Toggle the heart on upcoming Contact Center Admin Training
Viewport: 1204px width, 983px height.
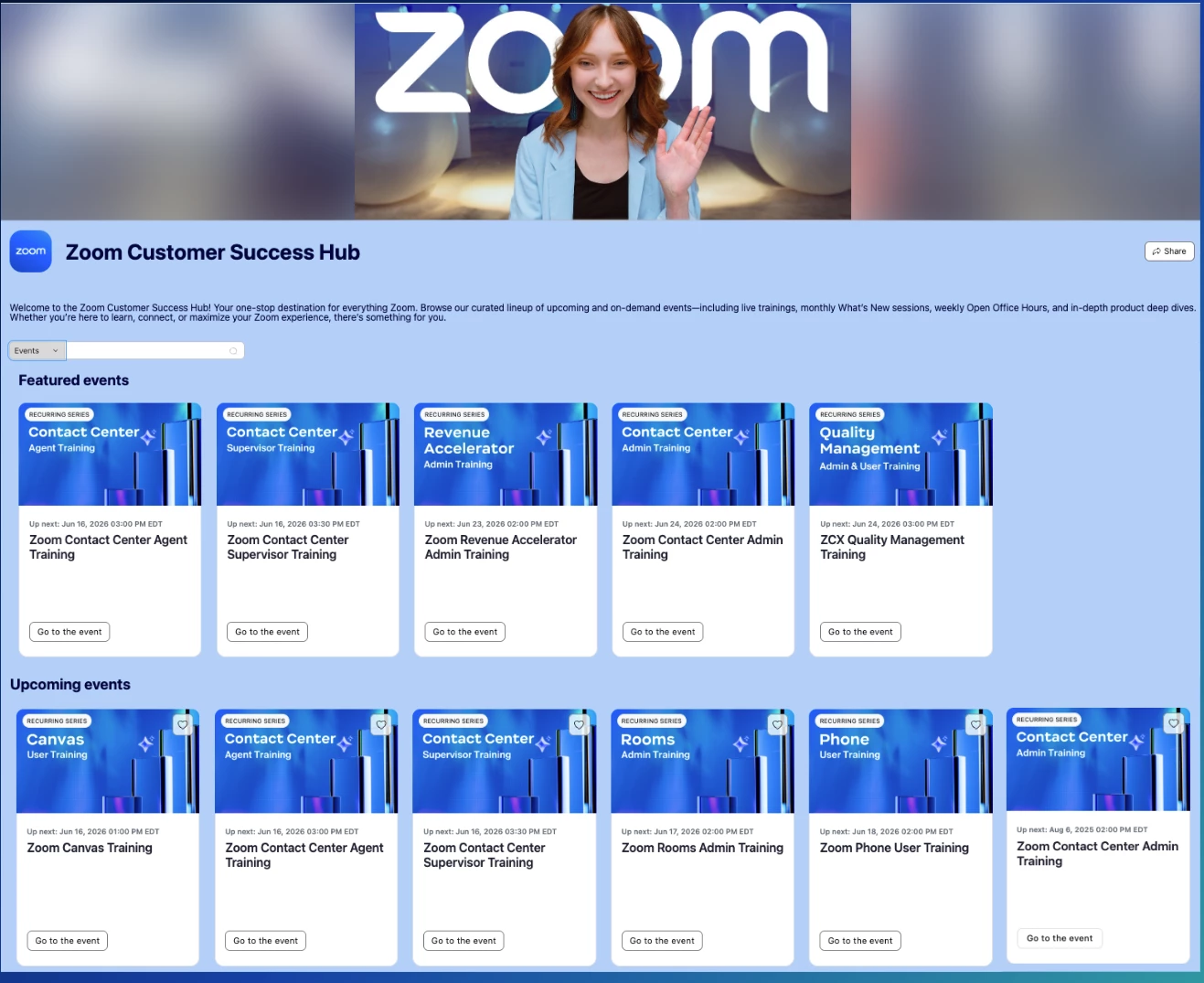coord(1174,722)
